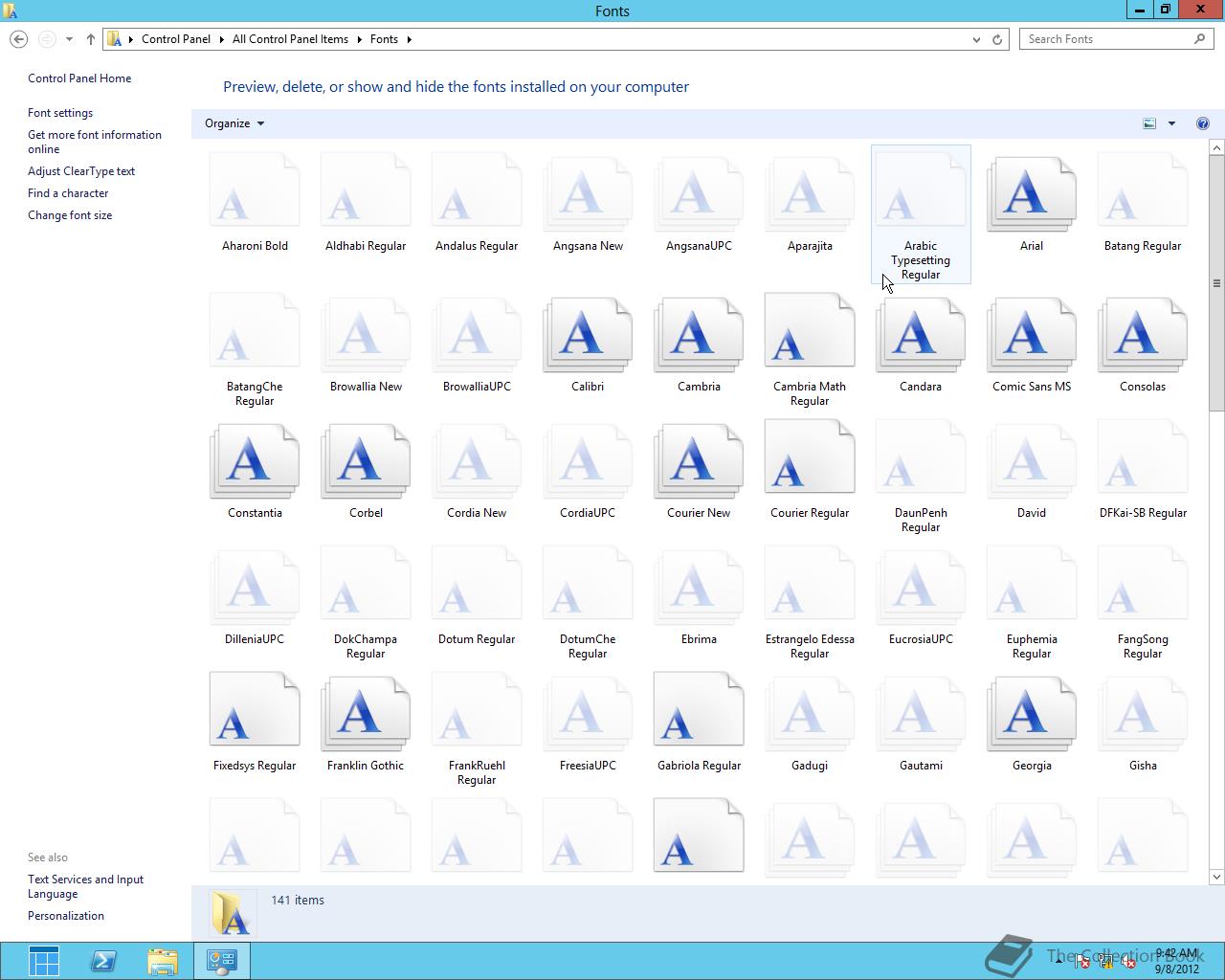Expand the chevron after All Control Panel Items
The width and height of the screenshot is (1225, 980).
pos(360,39)
